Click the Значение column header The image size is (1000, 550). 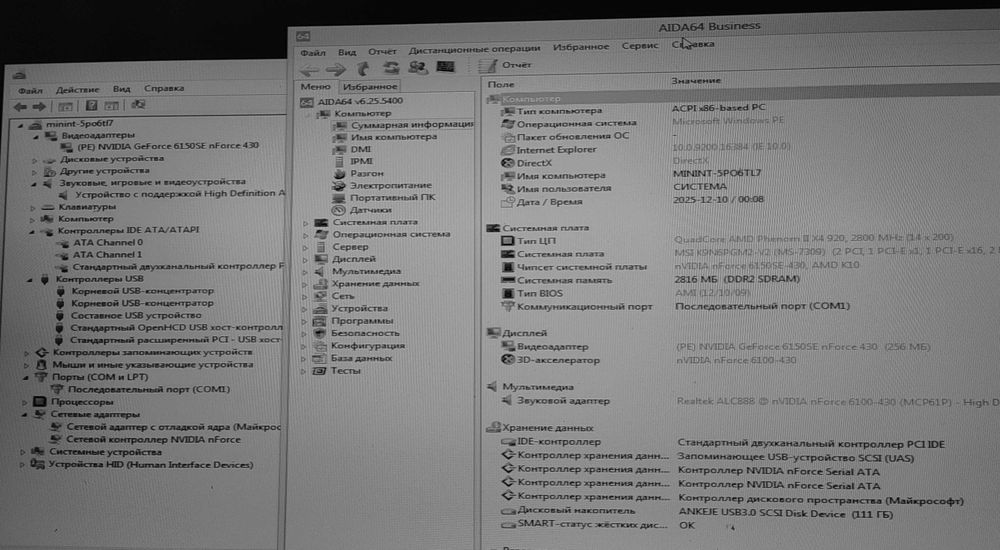point(696,81)
